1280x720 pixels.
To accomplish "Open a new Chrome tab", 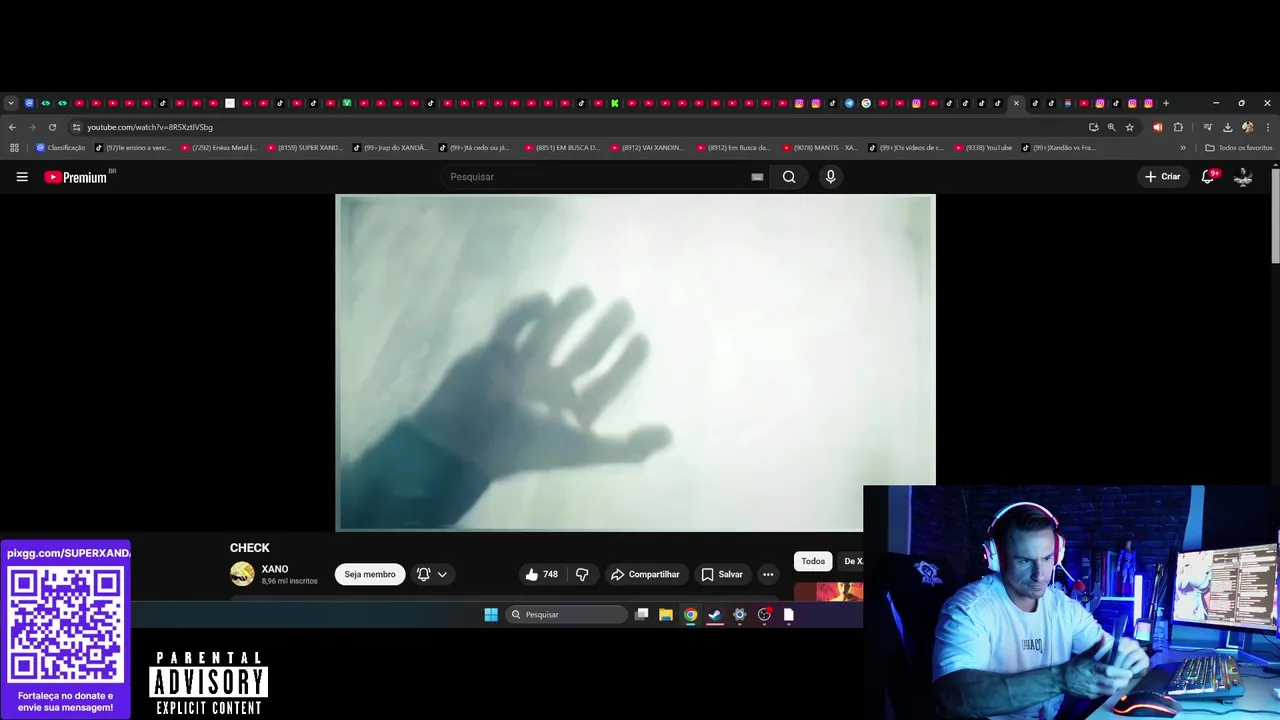I will pyautogui.click(x=1166, y=103).
